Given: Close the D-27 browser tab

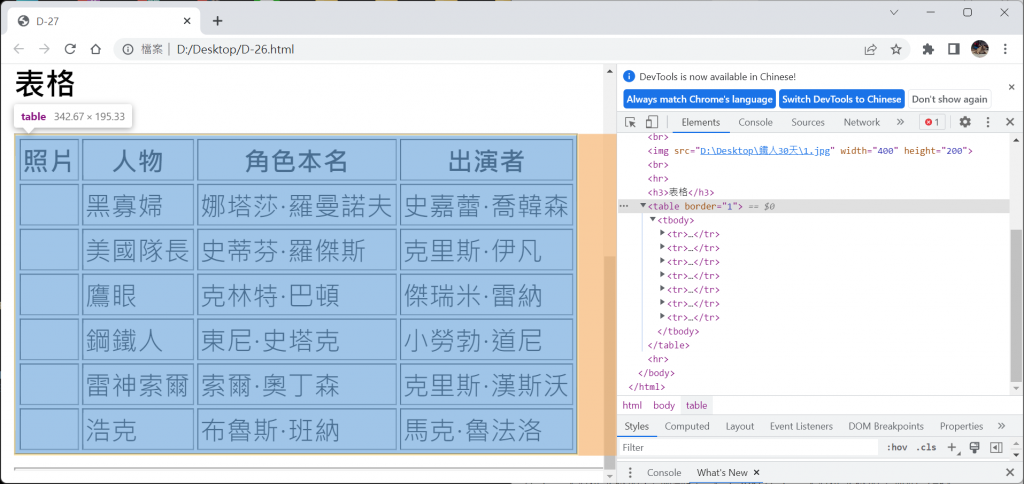Looking at the screenshot, I should (x=187, y=21).
